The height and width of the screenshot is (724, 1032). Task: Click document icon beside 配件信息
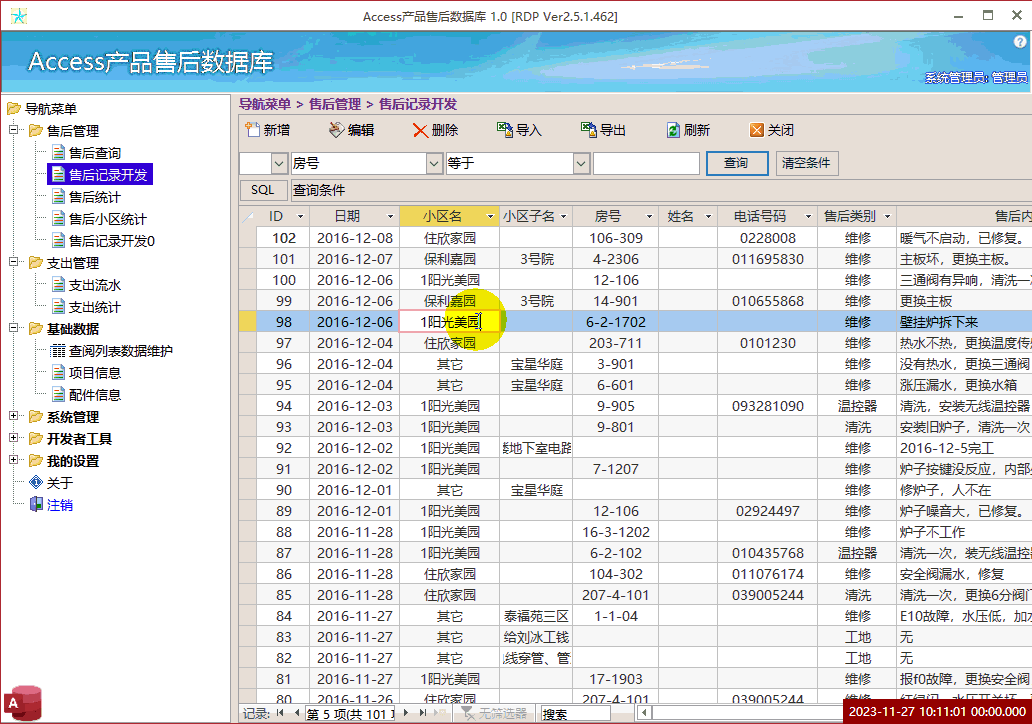click(x=59, y=395)
